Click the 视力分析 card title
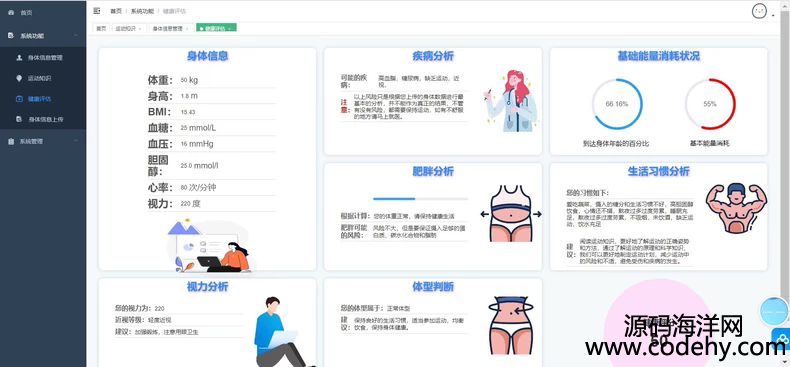The height and width of the screenshot is (367, 790). click(208, 287)
